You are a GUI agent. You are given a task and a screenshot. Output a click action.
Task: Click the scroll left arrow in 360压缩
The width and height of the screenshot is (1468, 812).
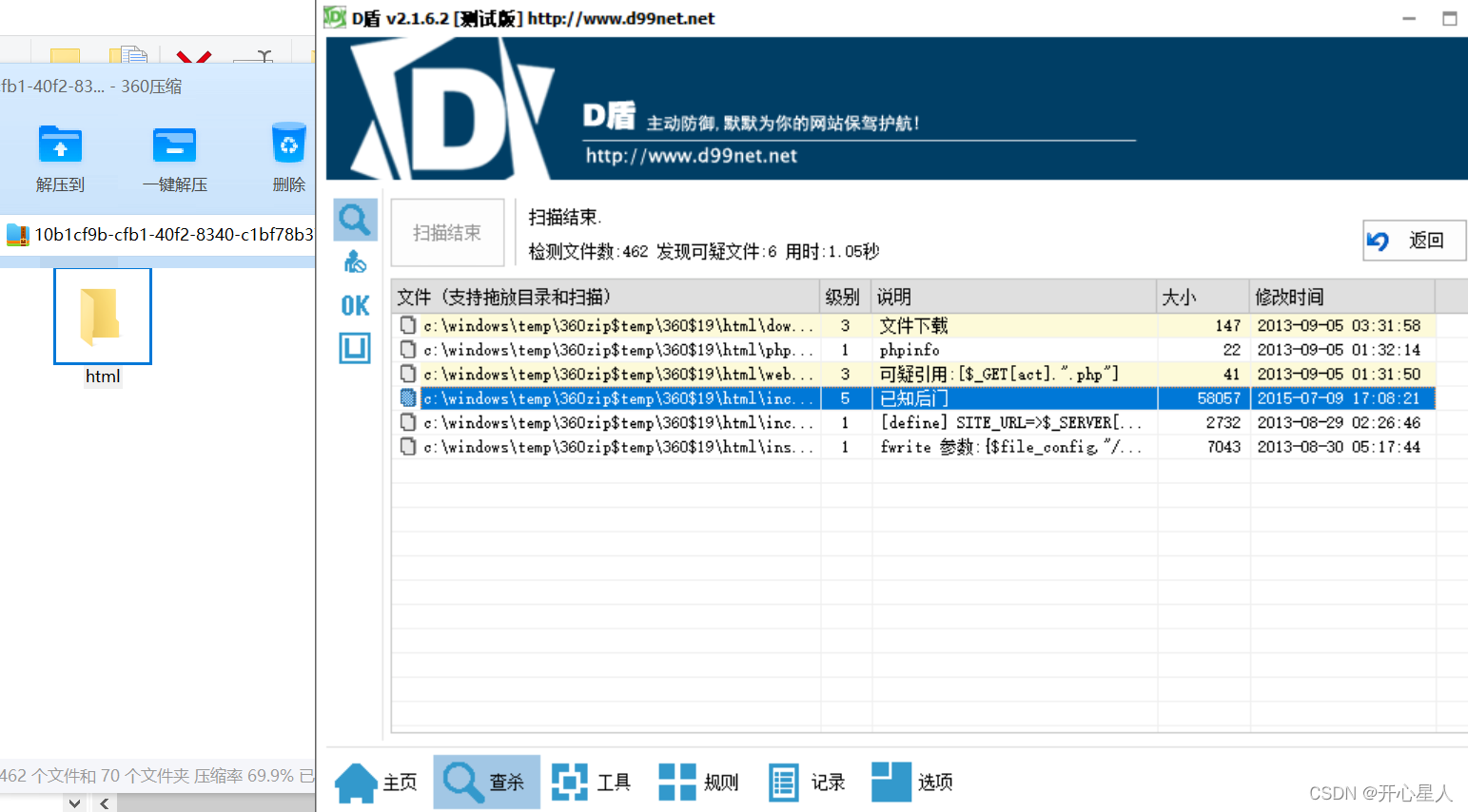tap(104, 803)
